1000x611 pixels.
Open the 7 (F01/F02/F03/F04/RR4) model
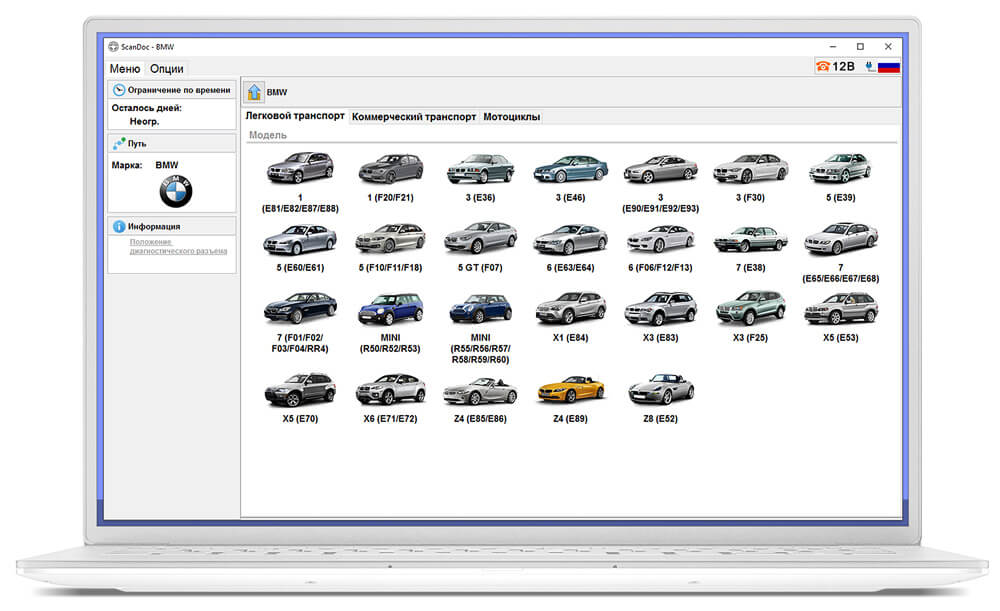[x=300, y=322]
